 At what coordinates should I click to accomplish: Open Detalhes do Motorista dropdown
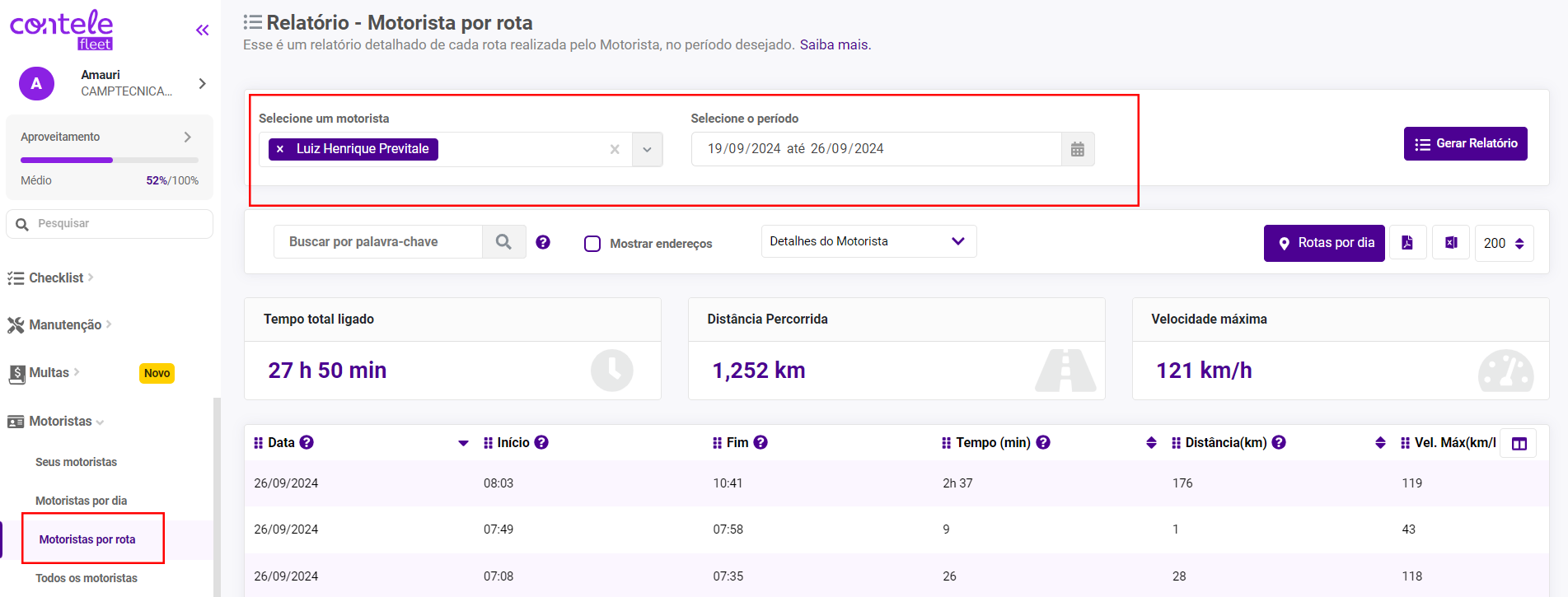[868, 241]
